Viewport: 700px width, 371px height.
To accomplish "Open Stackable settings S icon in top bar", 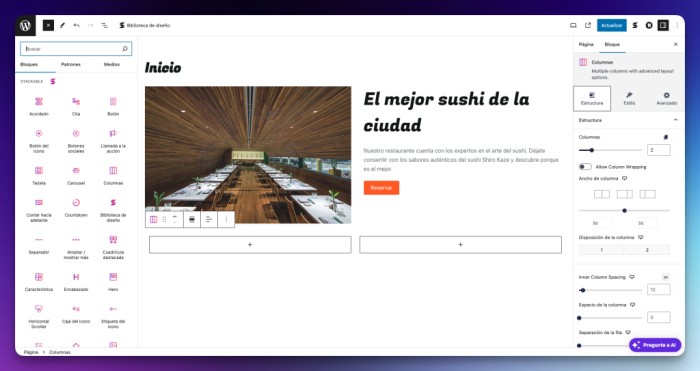I will 635,25.
